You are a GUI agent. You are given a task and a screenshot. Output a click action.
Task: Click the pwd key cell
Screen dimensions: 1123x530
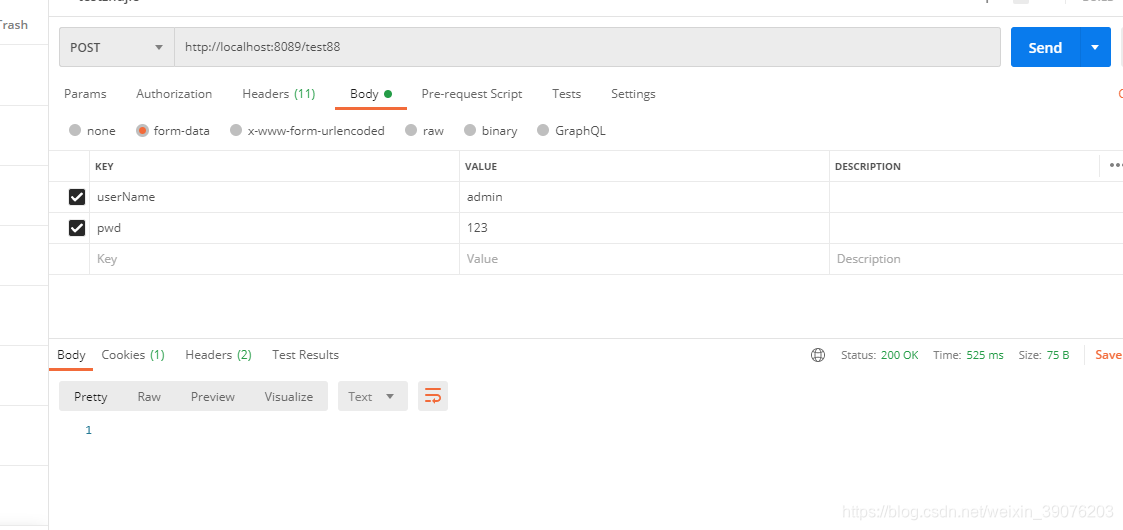coord(274,228)
